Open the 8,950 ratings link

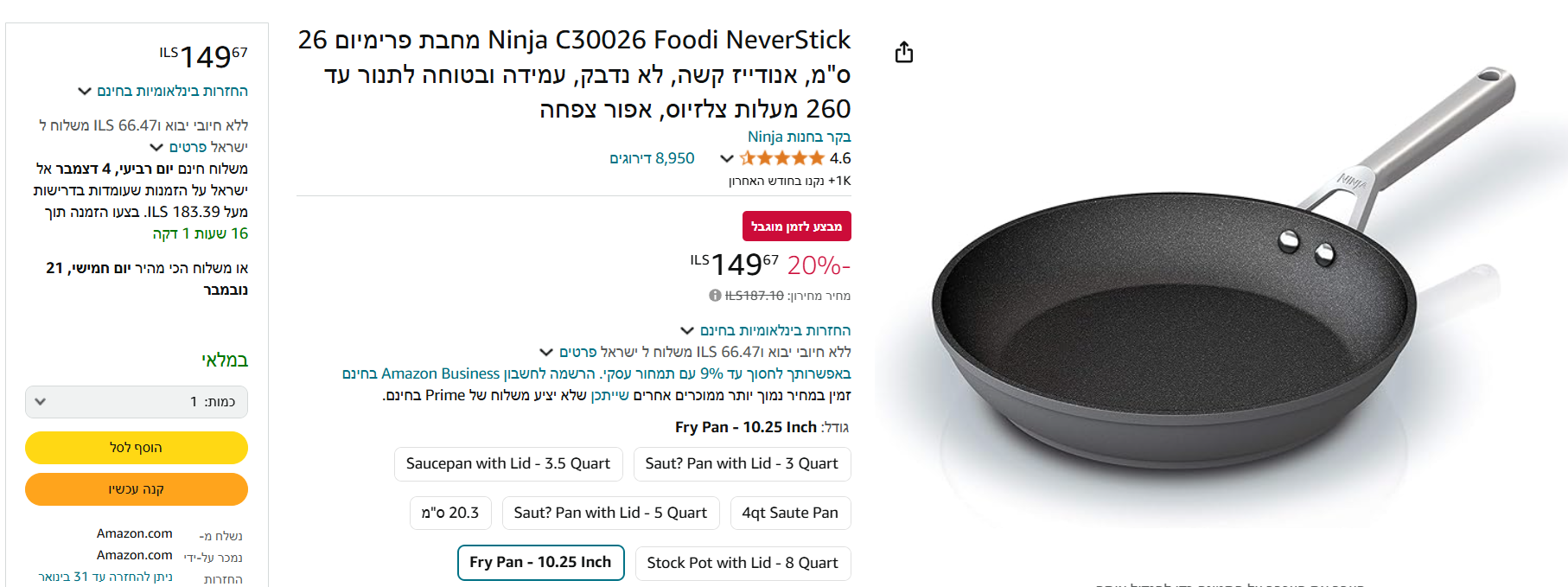[x=652, y=158]
